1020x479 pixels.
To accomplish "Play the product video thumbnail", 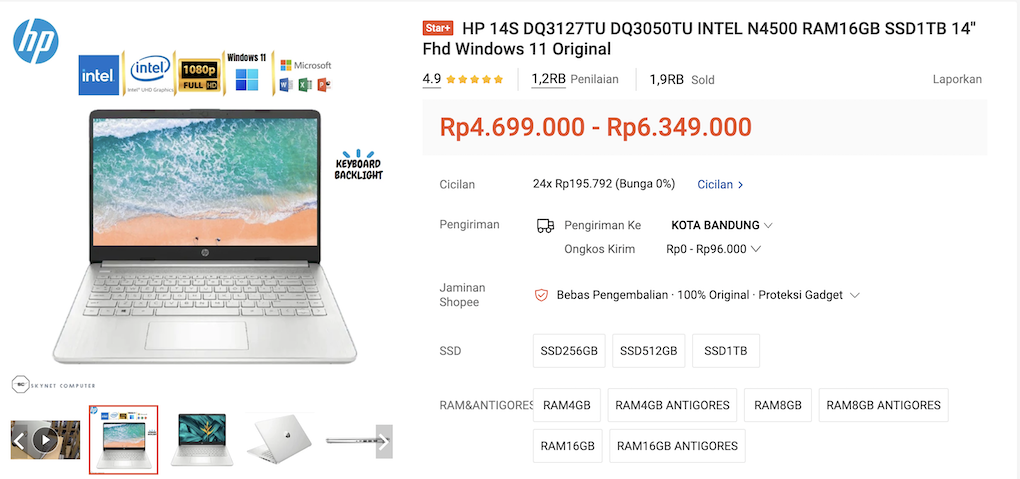I will pos(45,440).
